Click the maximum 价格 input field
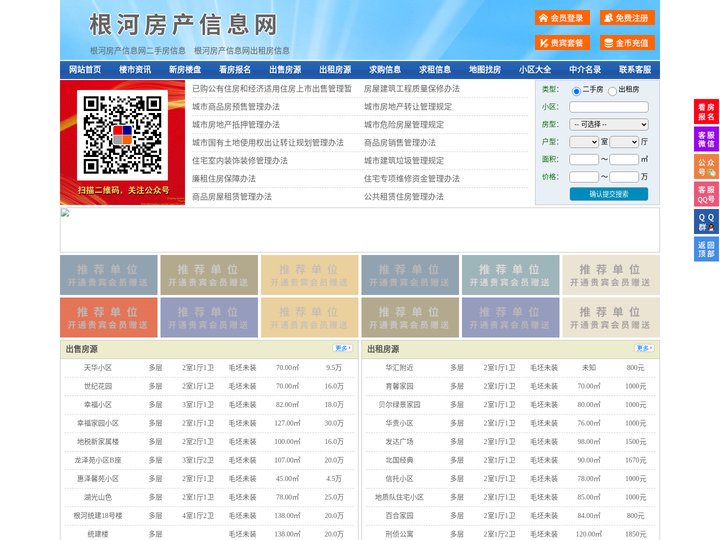Image resolution: width=720 pixels, height=540 pixels. pyautogui.click(x=624, y=177)
